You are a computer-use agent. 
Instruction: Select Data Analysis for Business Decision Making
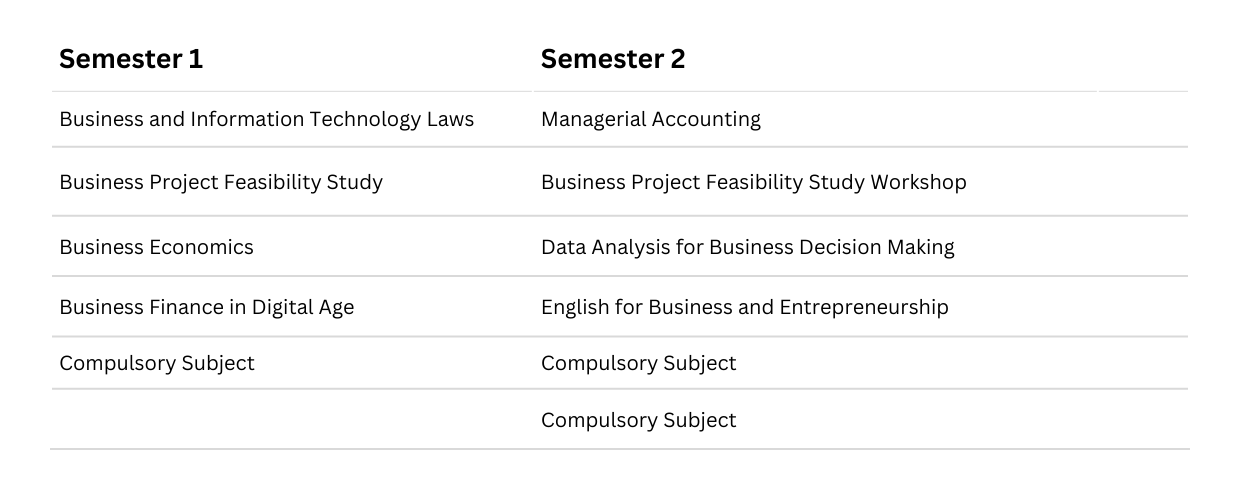pos(748,247)
